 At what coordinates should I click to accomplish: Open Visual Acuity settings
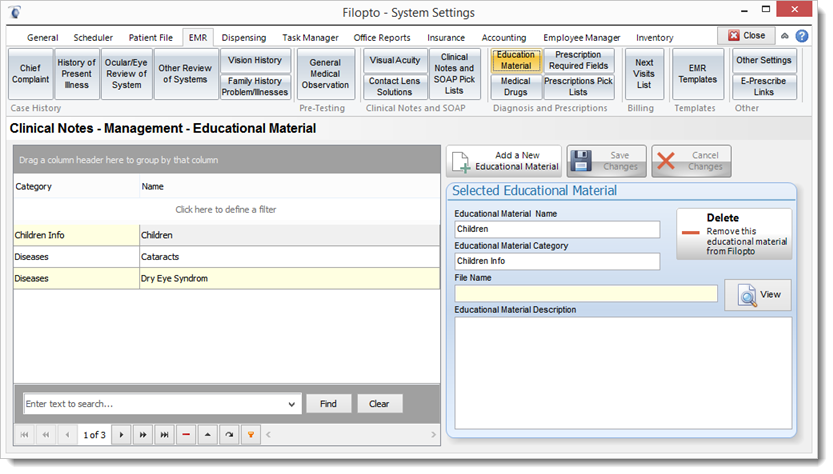click(x=395, y=61)
